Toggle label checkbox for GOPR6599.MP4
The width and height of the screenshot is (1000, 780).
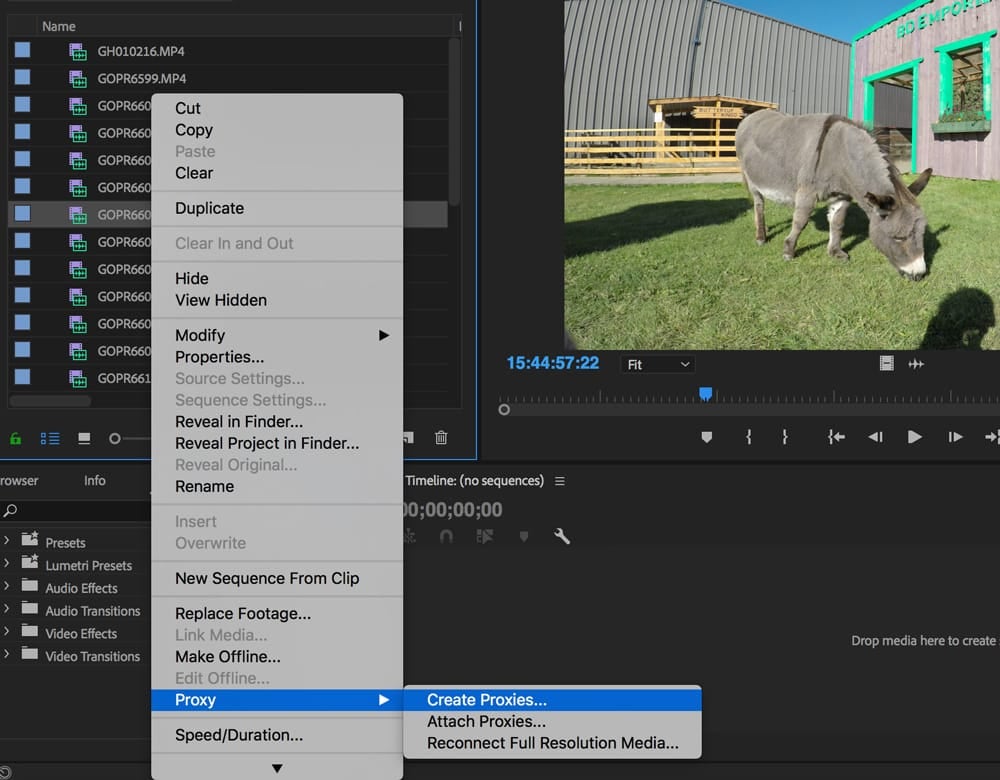(22, 77)
